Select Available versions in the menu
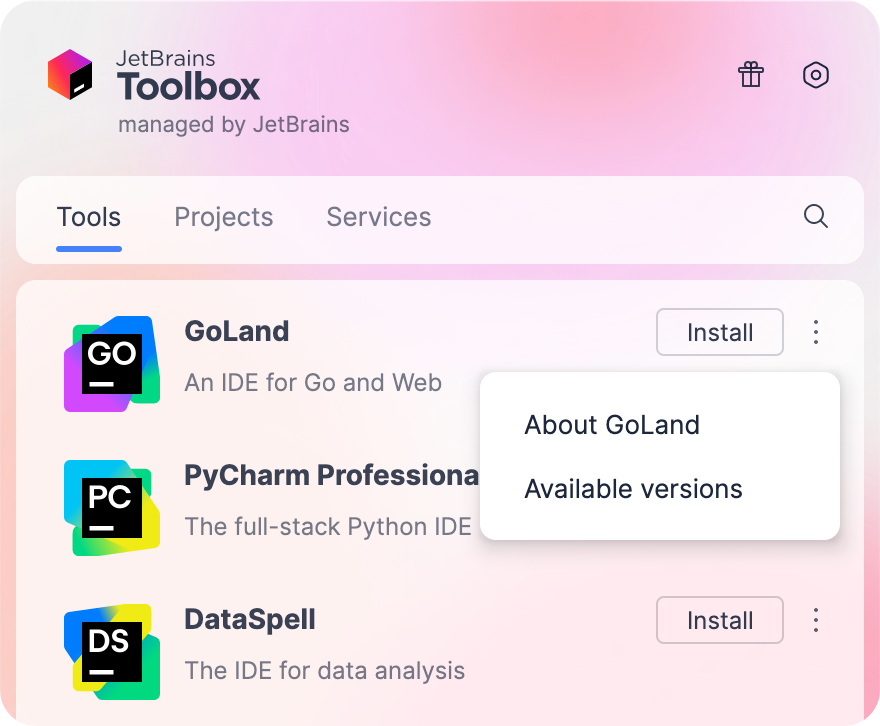880x726 pixels. click(x=633, y=488)
